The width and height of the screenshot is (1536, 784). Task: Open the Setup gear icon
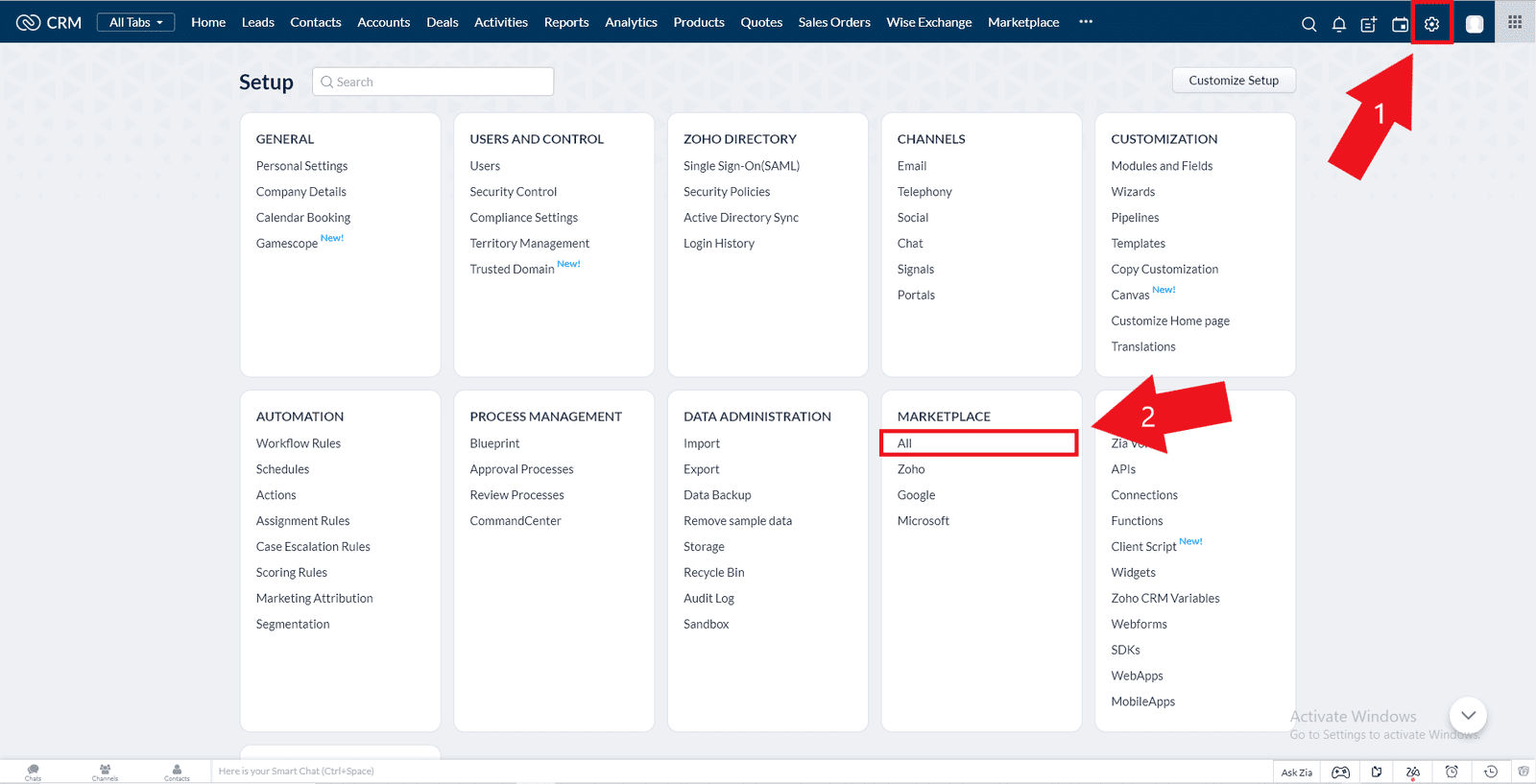[1432, 24]
